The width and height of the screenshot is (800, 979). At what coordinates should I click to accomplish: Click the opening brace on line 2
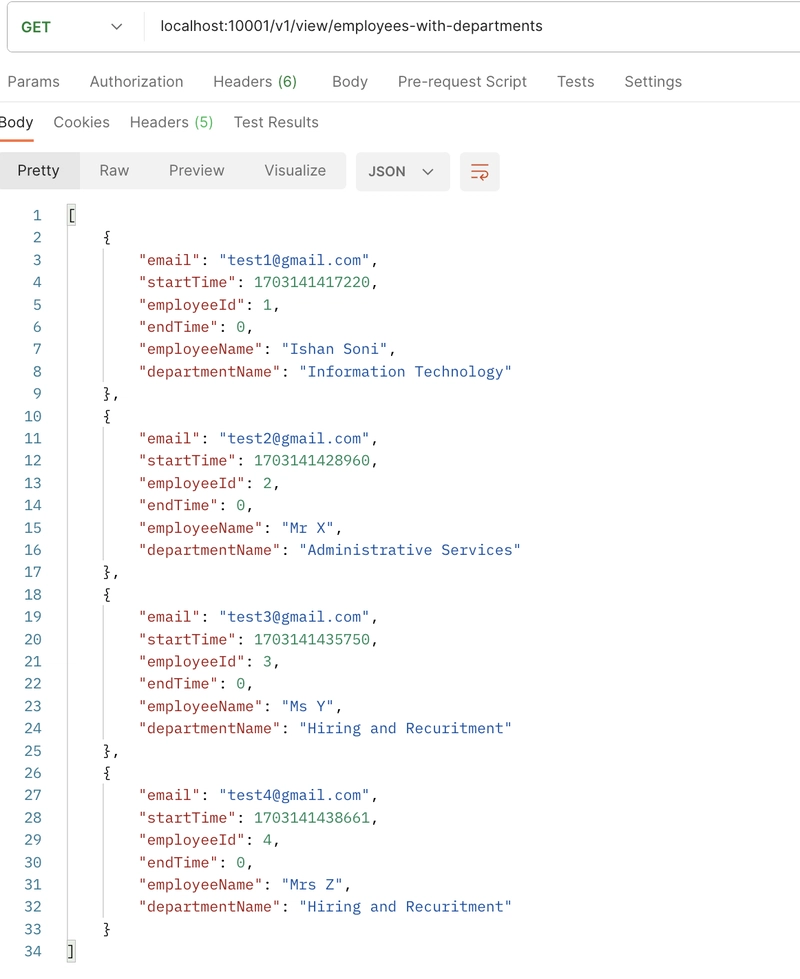[107, 238]
